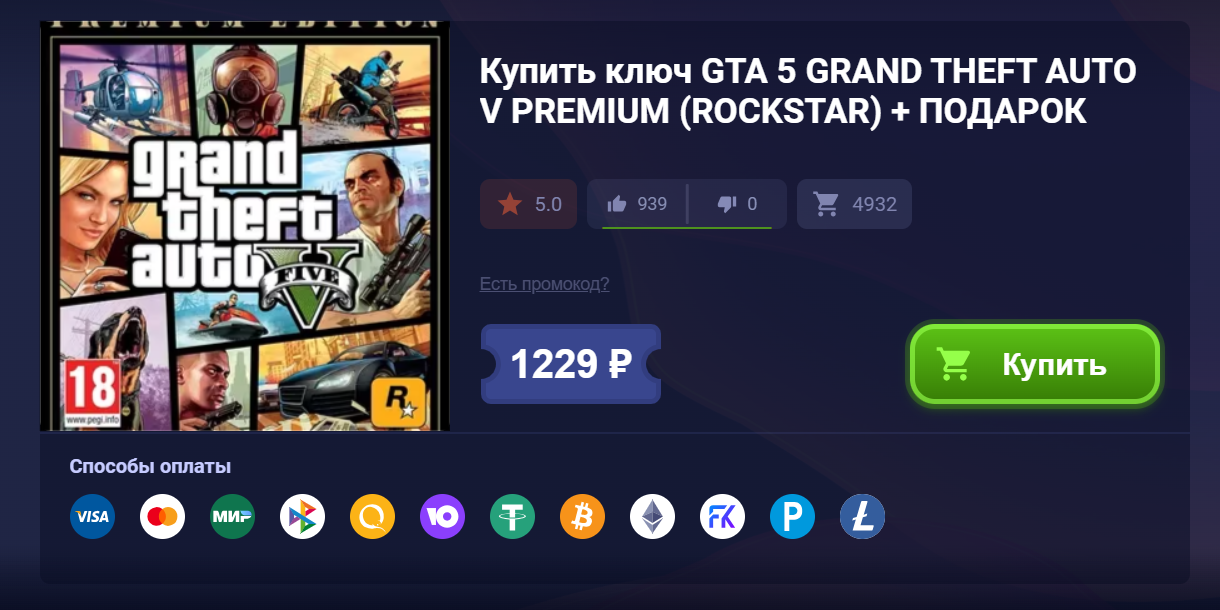
Task: Click the thumbs-down dislikes counter 0
Action: (x=738, y=204)
